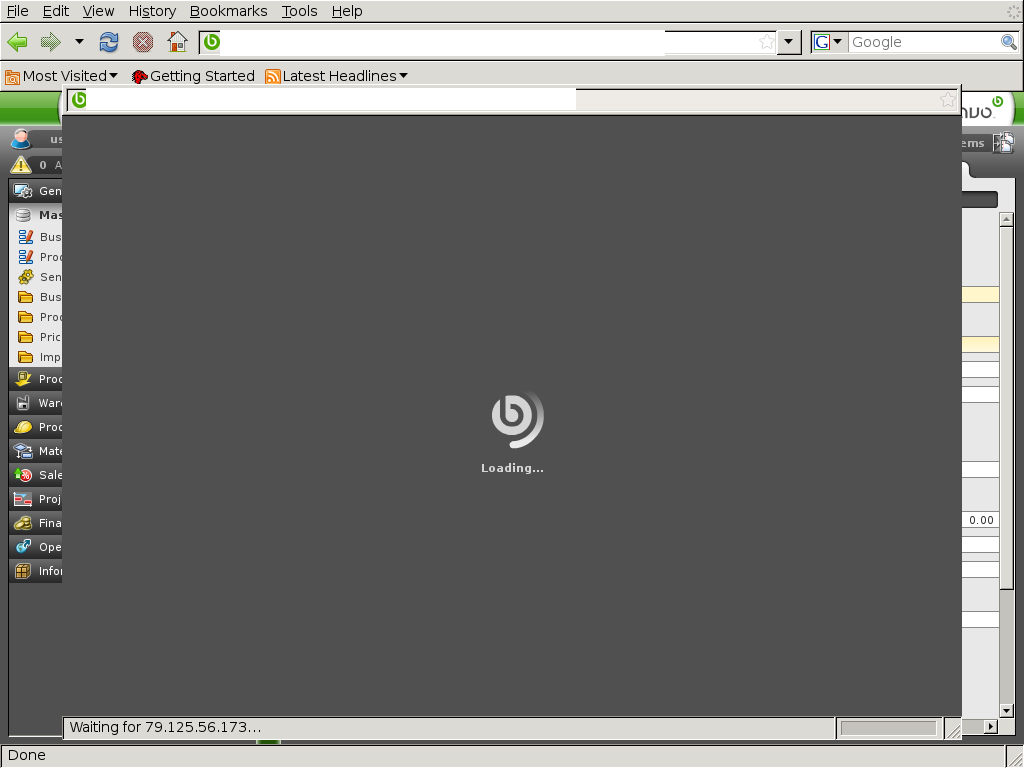Expand the Latest Headlines feed dropdown
The width and height of the screenshot is (1024, 768).
click(336, 76)
